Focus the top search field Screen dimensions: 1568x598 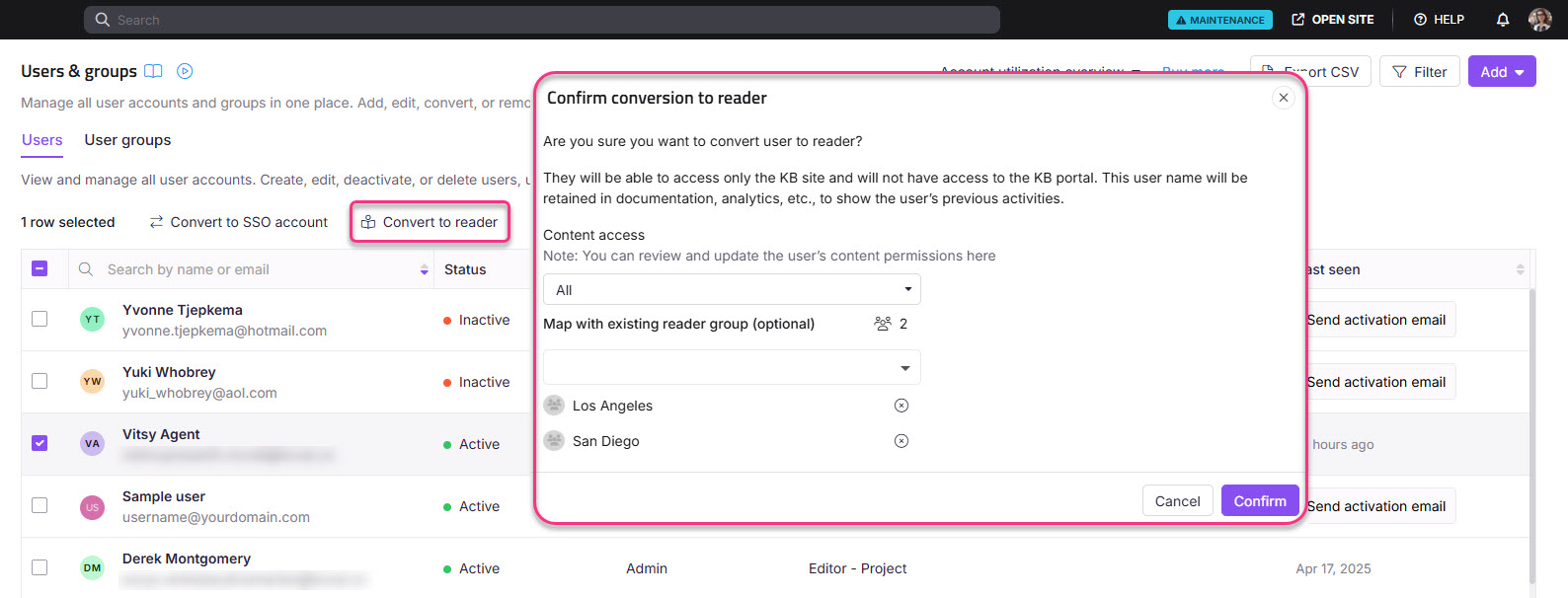(542, 20)
